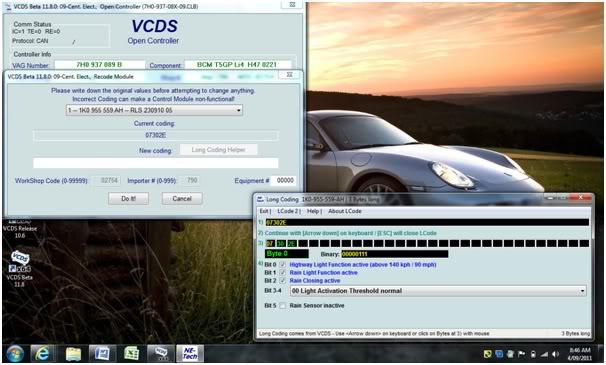This screenshot has width=606, height=365.
Task: Click the Equipment # field showing 00000
Action: (284, 181)
